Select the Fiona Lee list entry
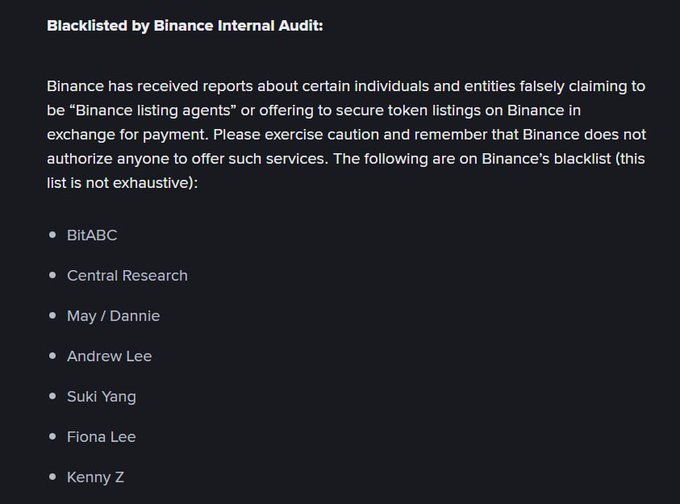The image size is (680, 504). (x=101, y=437)
